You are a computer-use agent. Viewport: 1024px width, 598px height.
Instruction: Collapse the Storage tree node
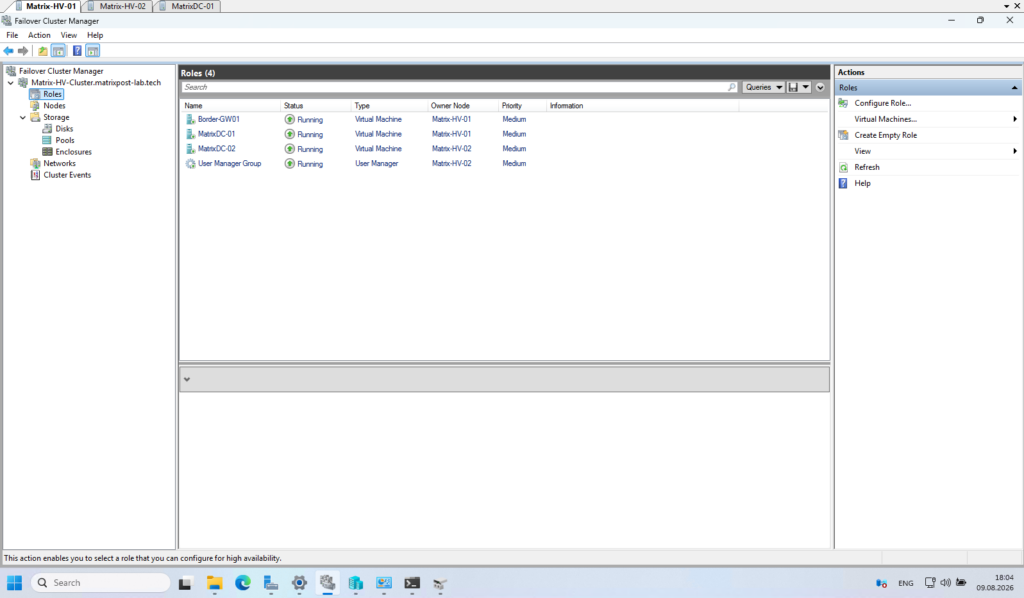coord(23,118)
